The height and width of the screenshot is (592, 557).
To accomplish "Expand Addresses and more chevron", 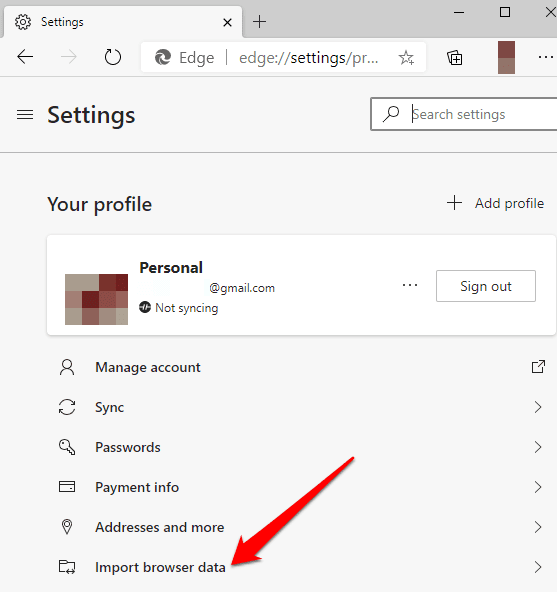I will pyautogui.click(x=538, y=527).
